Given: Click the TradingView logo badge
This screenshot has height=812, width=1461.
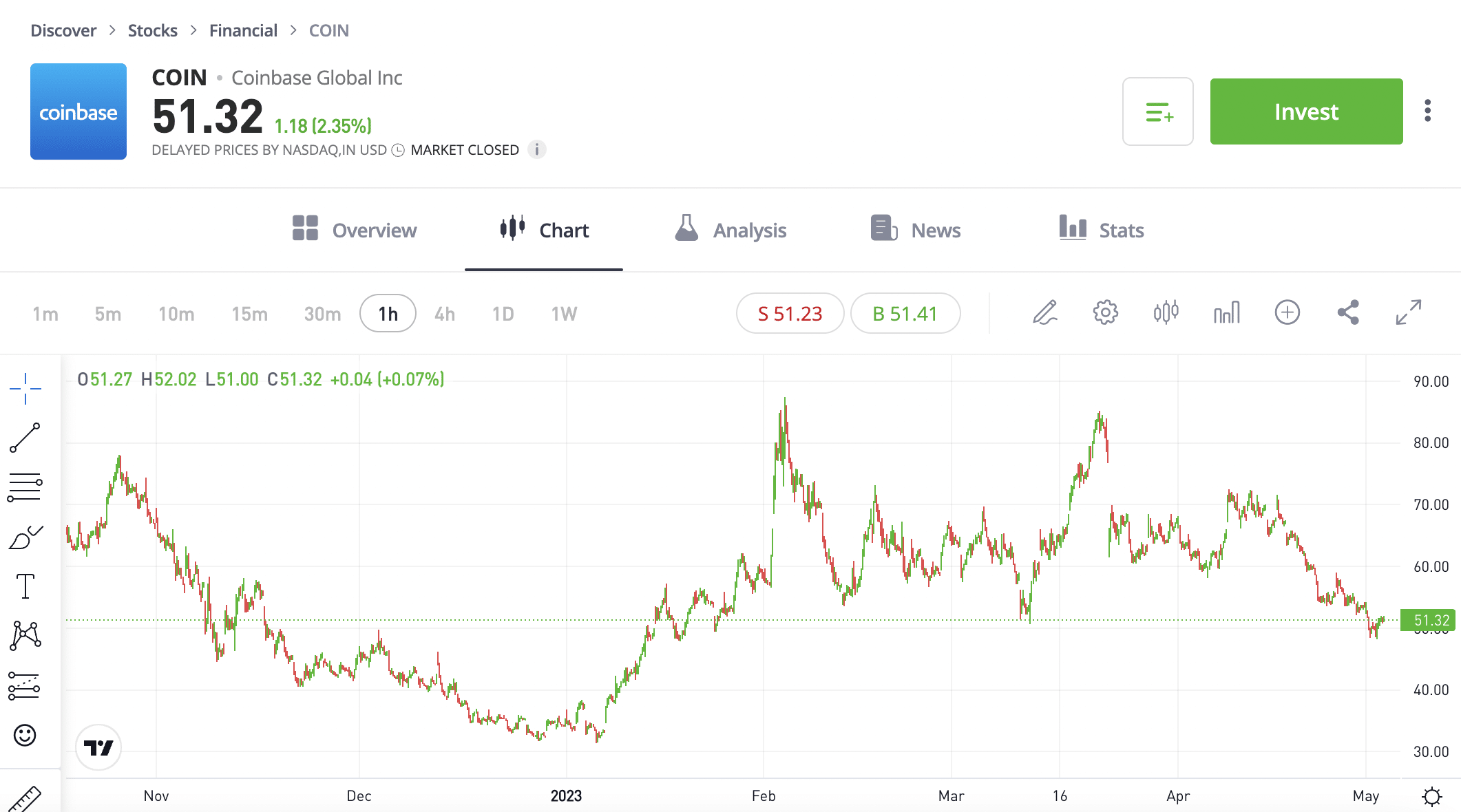Looking at the screenshot, I should [x=98, y=747].
